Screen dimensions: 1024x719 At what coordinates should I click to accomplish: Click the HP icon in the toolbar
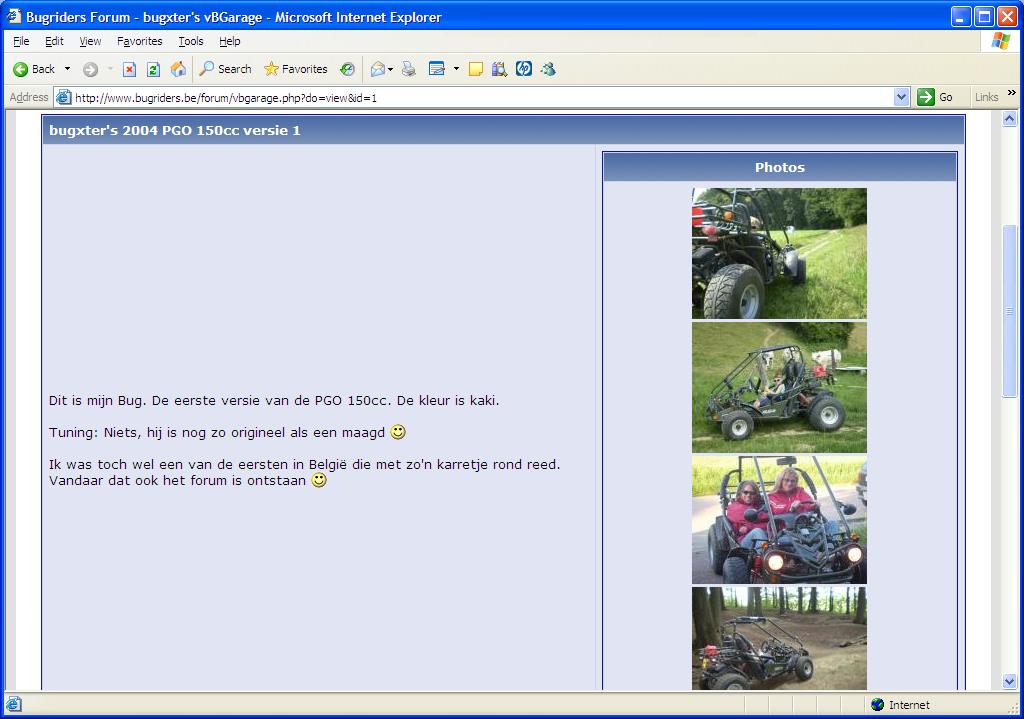pos(524,69)
